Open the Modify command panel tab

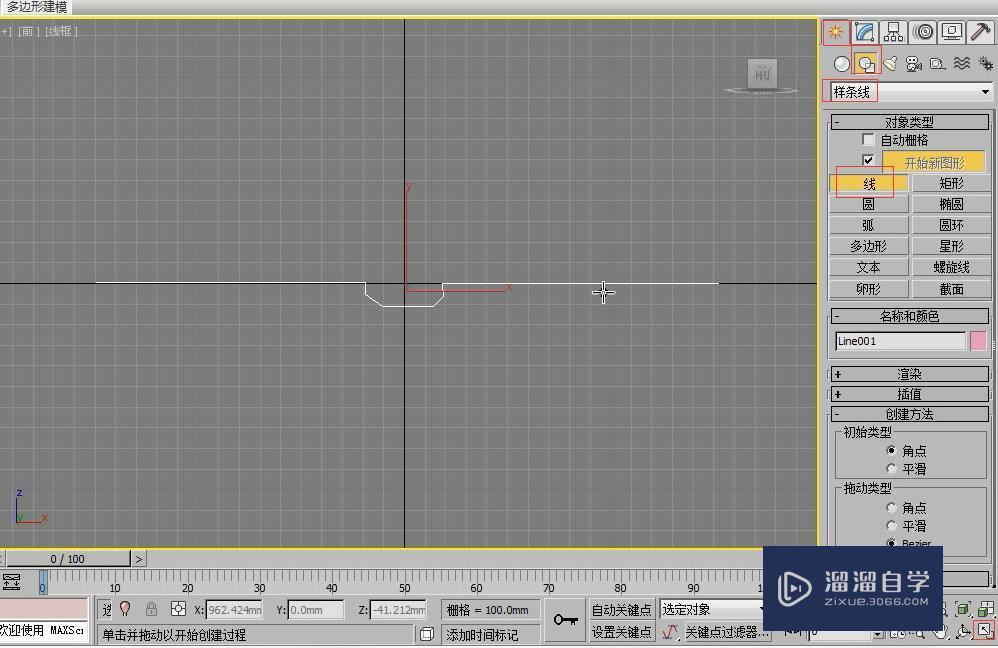pos(864,31)
